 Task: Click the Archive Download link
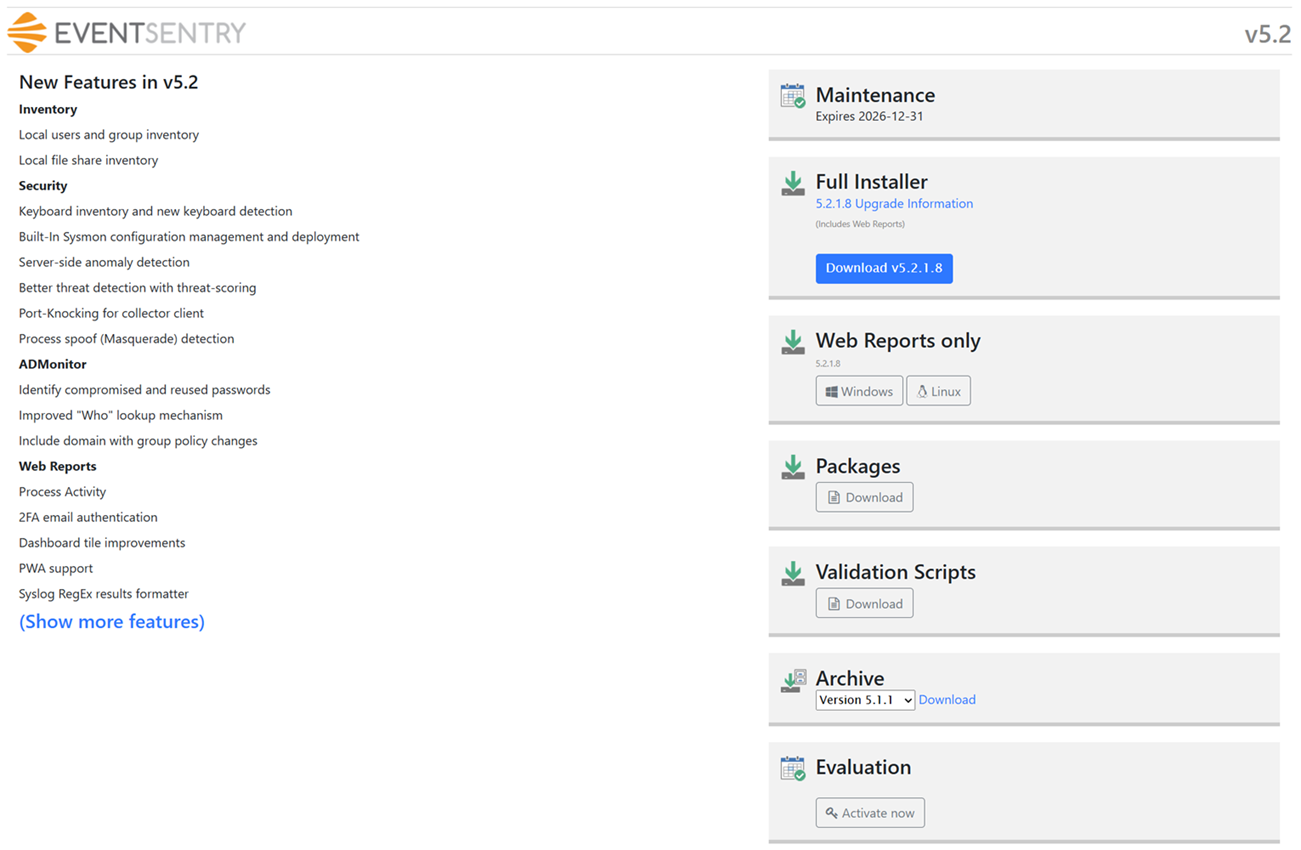pyautogui.click(x=947, y=700)
